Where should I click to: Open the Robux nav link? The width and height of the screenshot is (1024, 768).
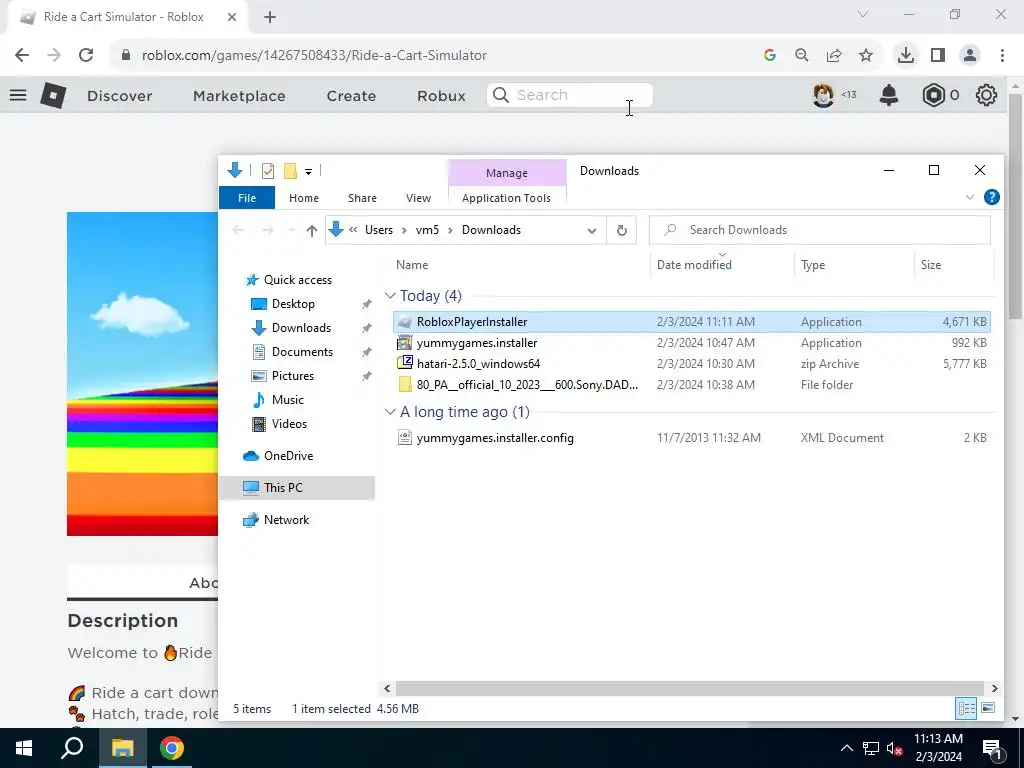pos(441,96)
